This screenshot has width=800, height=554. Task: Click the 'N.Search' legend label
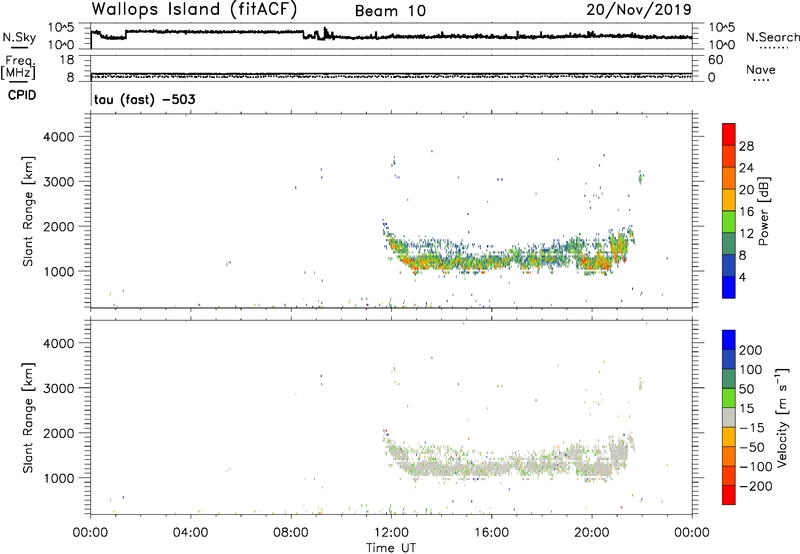click(x=773, y=37)
